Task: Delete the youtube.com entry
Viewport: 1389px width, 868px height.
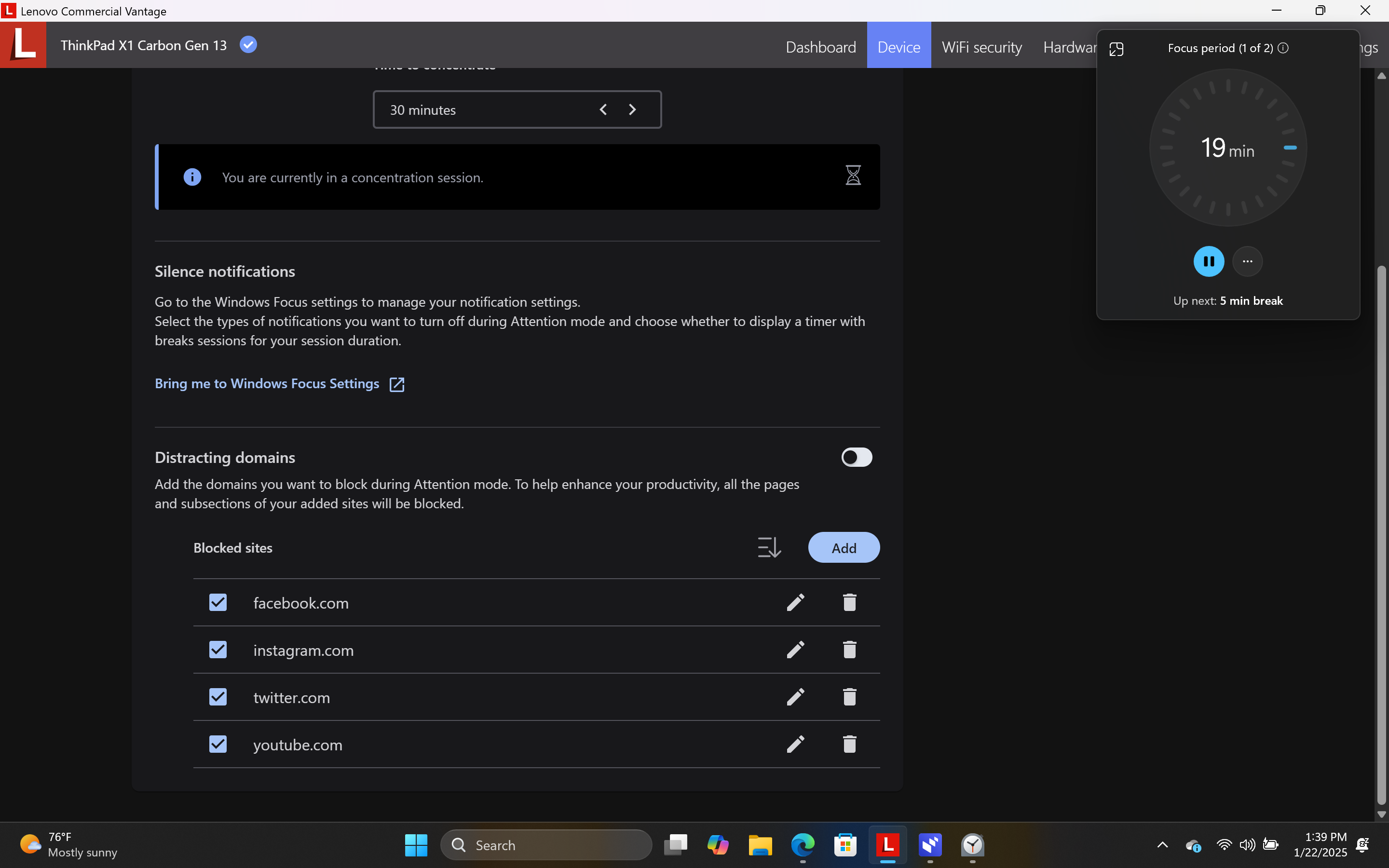Action: tap(849, 744)
